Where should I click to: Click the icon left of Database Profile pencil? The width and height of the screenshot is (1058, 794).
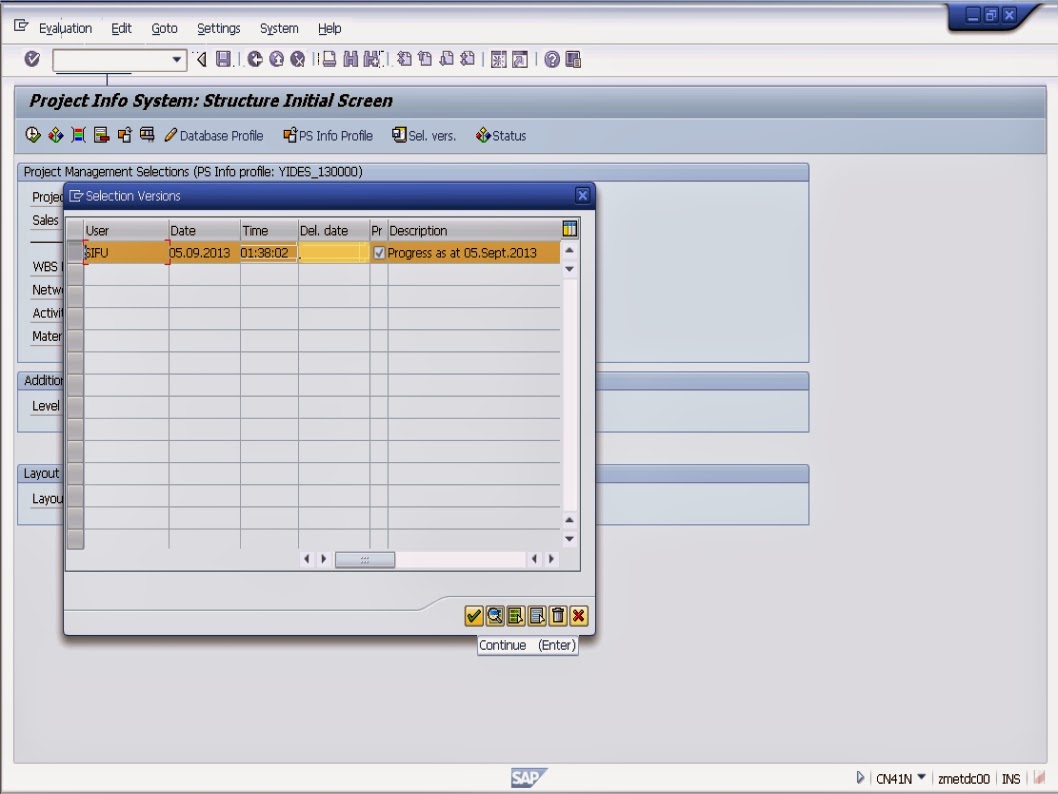coord(147,135)
